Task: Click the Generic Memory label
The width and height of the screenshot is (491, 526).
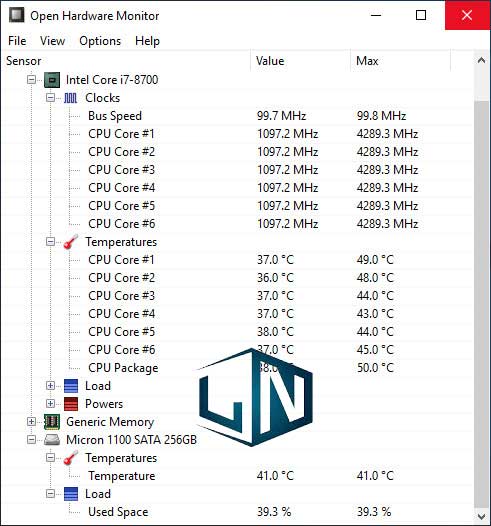Action: pos(110,422)
